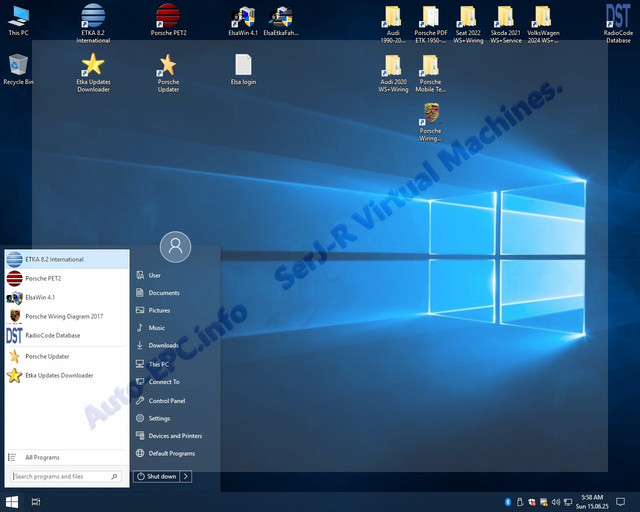The width and height of the screenshot is (640, 512).
Task: Open Task View on the taskbar
Action: pyautogui.click(x=36, y=502)
